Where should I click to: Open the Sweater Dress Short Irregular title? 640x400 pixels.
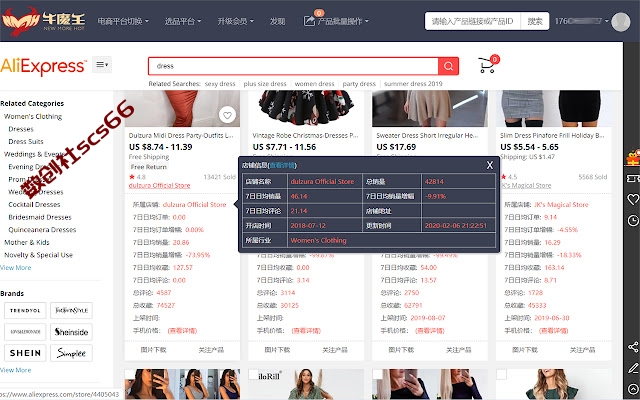[x=427, y=136]
